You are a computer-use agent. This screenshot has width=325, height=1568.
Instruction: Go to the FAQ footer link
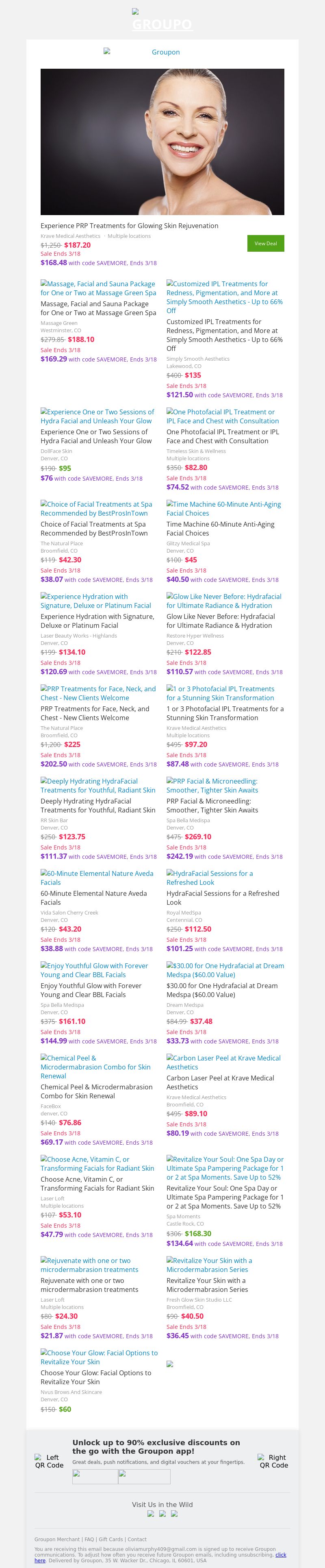[x=89, y=1540]
